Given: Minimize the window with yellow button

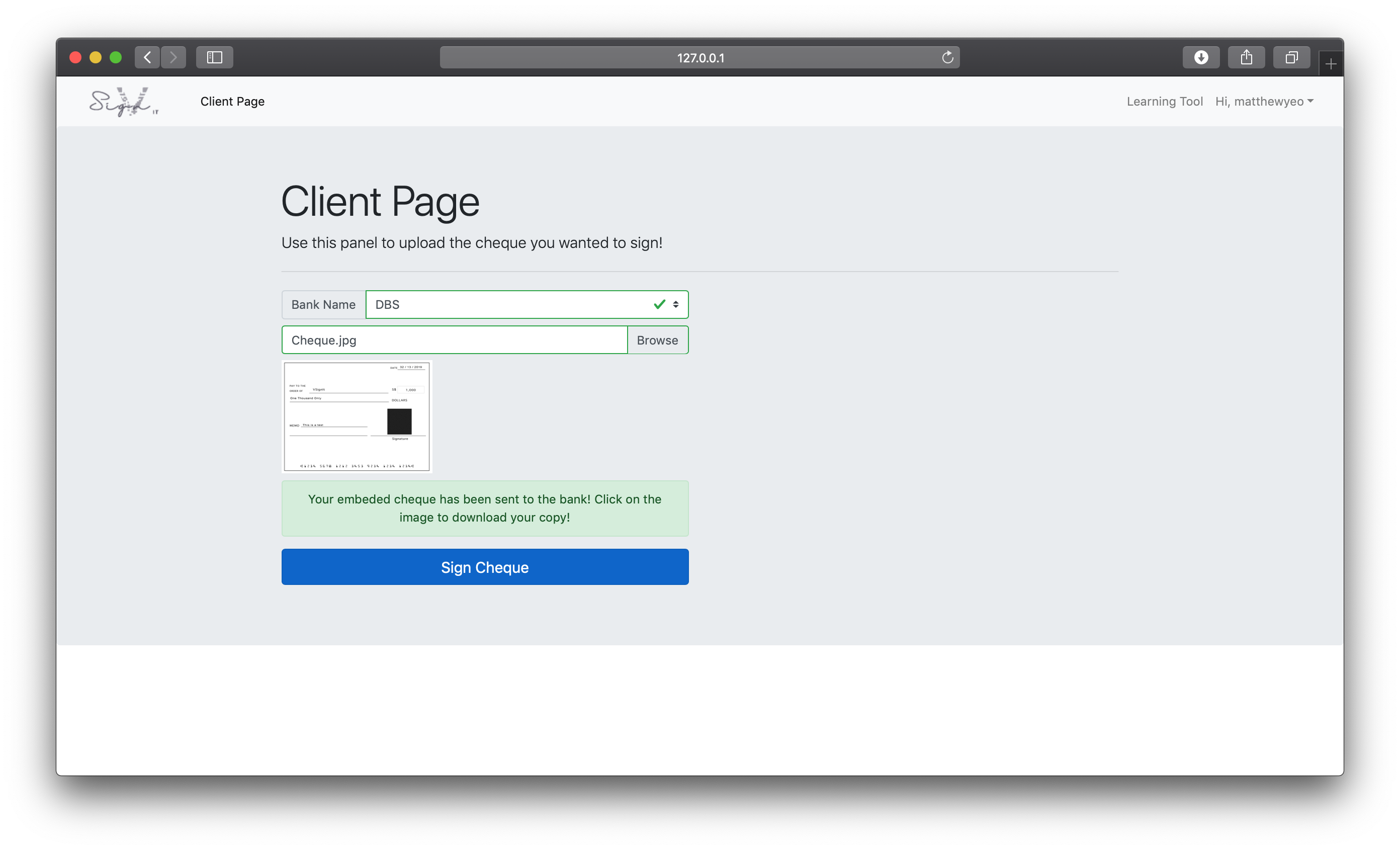Looking at the screenshot, I should tap(96, 57).
